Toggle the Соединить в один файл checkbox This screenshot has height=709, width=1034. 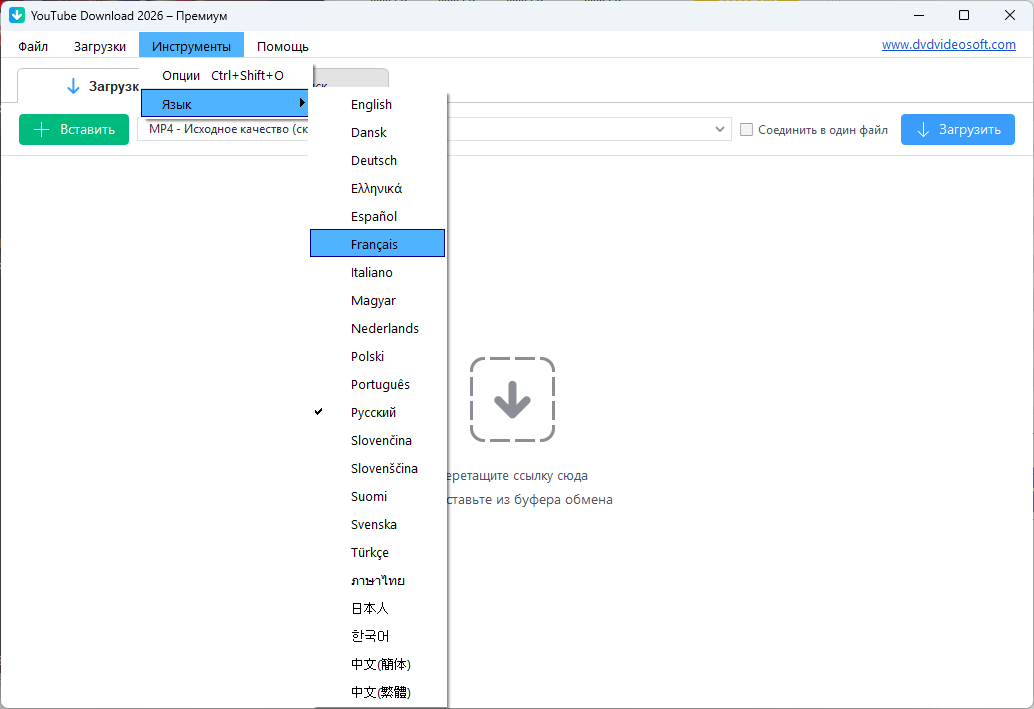[x=746, y=130]
